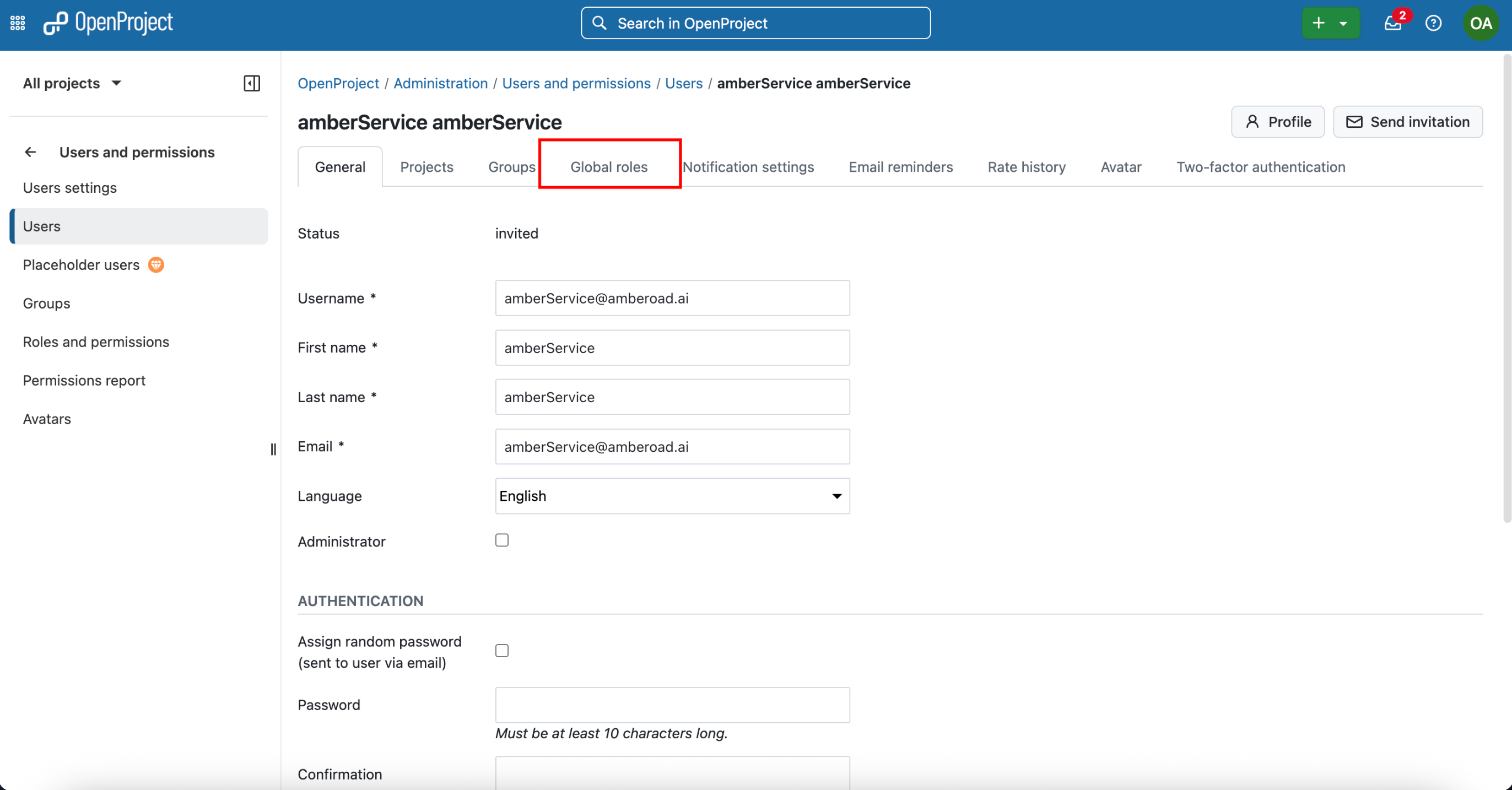Viewport: 1512px width, 790px height.
Task: Select the General tab
Action: 340,167
